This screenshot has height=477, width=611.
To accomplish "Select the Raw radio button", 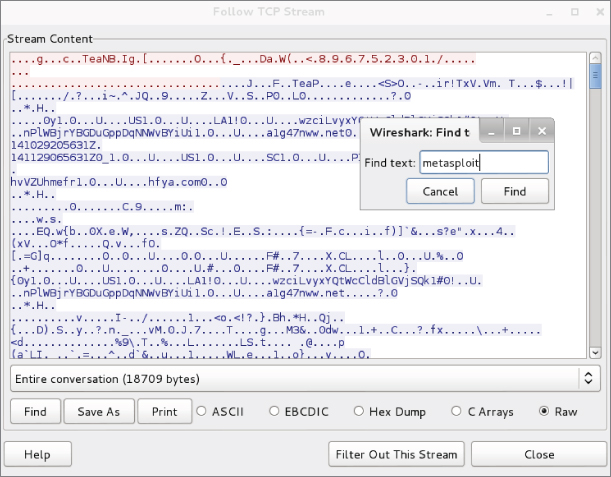I will pyautogui.click(x=544, y=411).
